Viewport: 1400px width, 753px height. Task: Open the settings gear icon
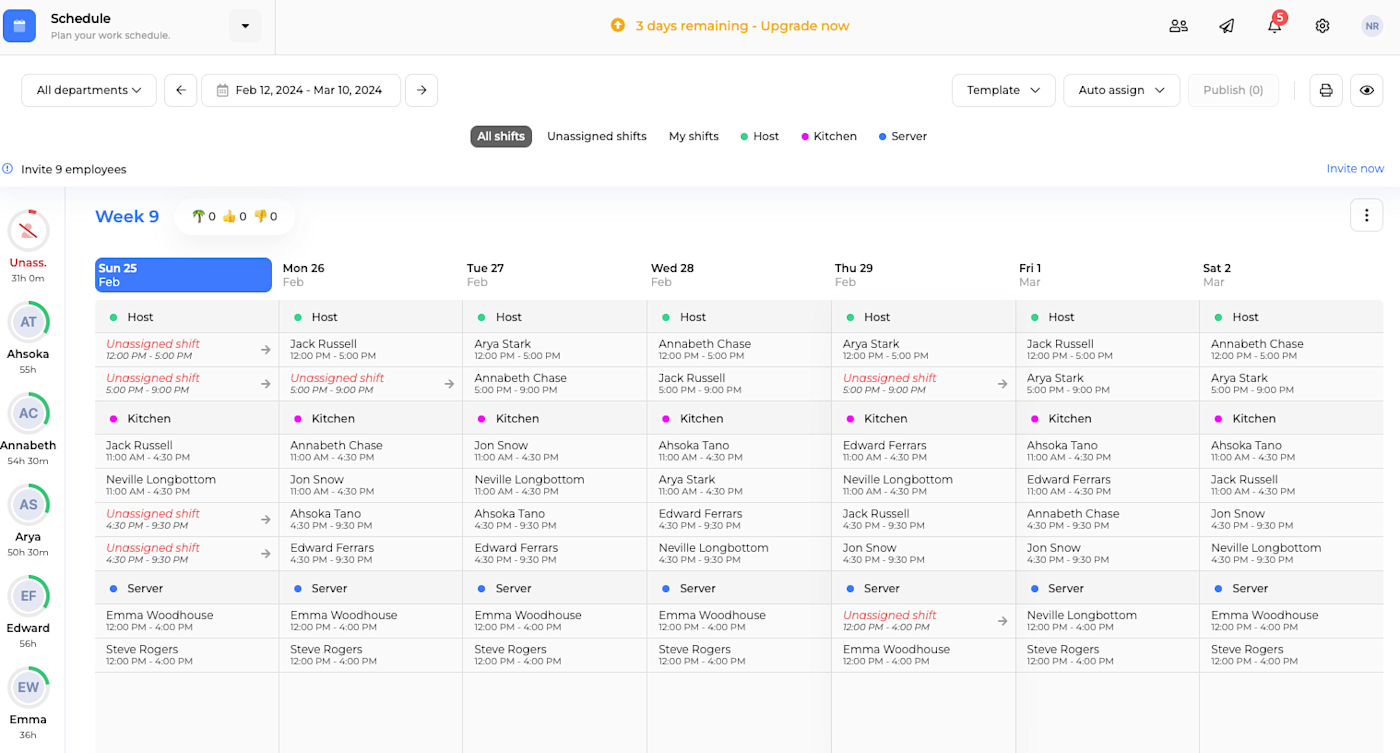click(1322, 26)
